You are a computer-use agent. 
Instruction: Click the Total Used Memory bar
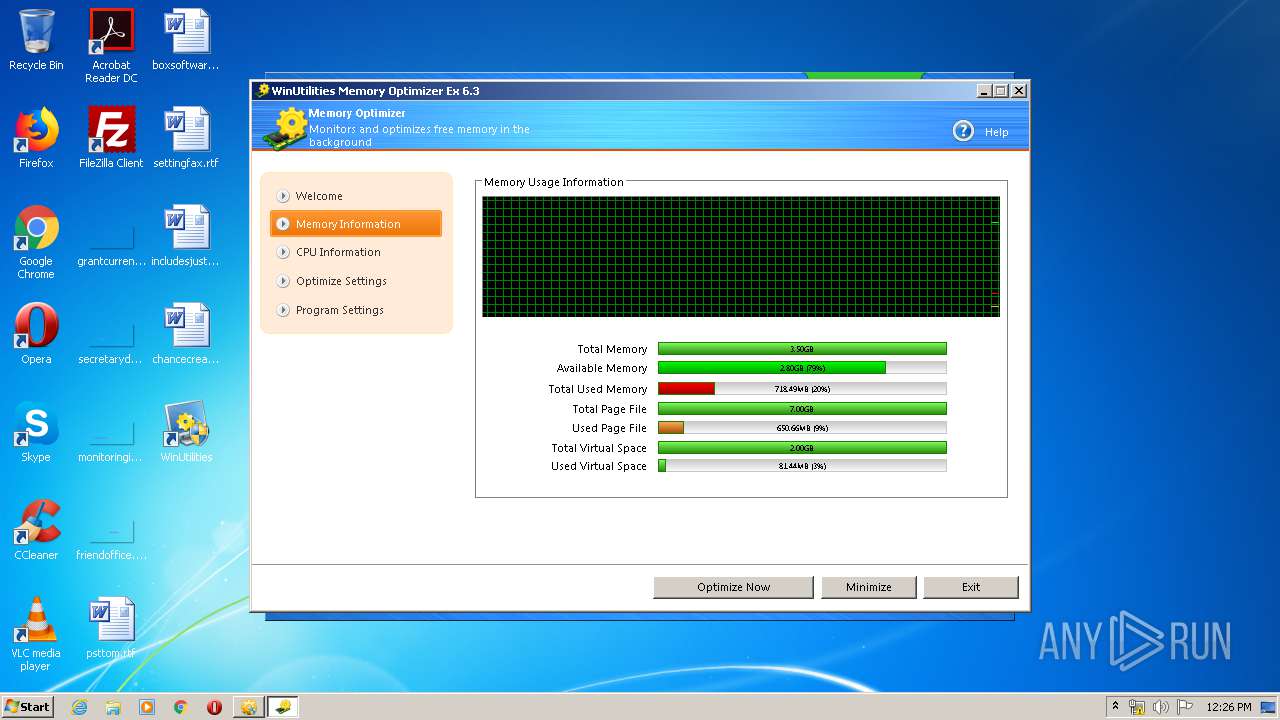(802, 389)
